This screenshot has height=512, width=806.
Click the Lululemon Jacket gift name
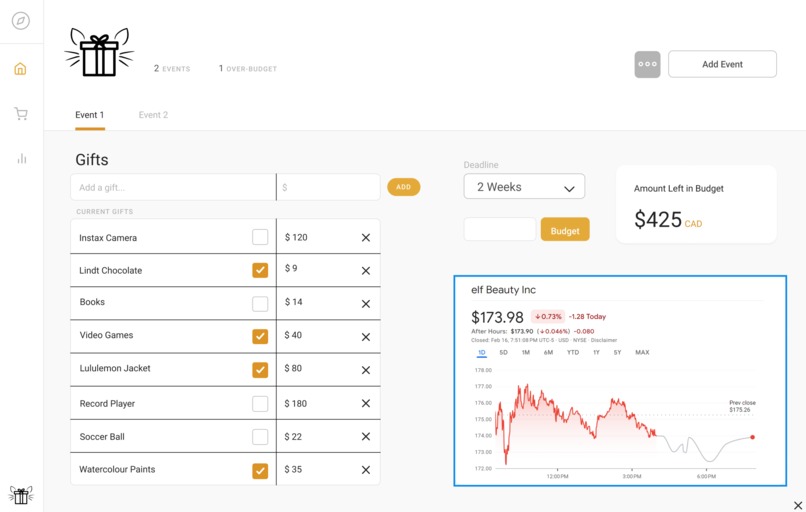pos(115,368)
